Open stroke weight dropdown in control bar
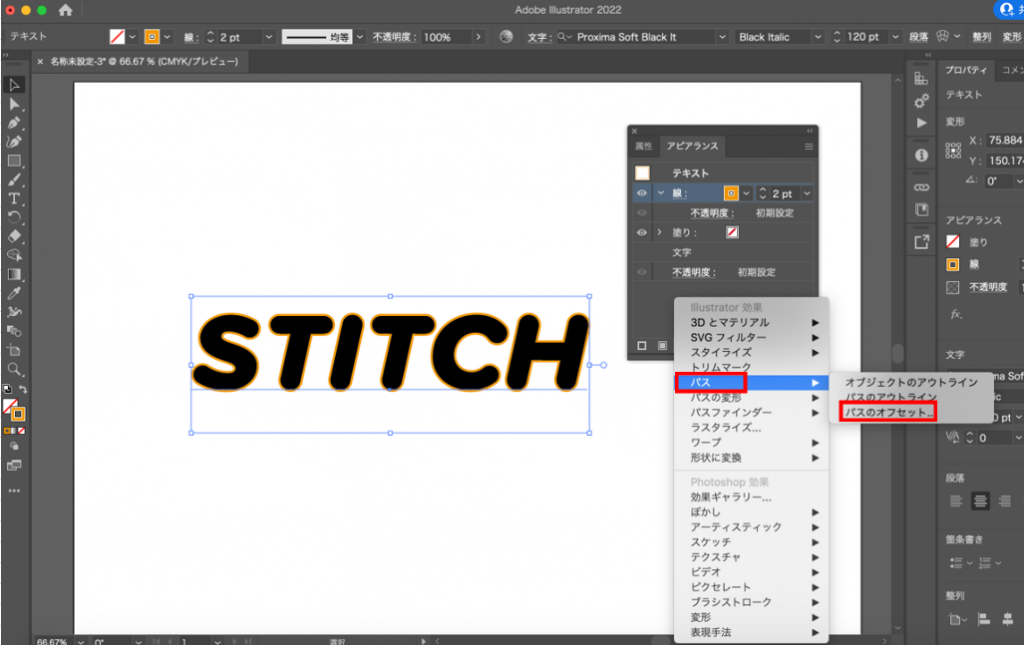The image size is (1024, 645). click(268, 37)
